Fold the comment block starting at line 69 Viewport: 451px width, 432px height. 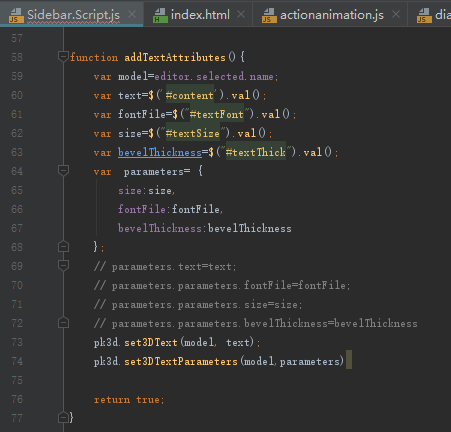63,266
